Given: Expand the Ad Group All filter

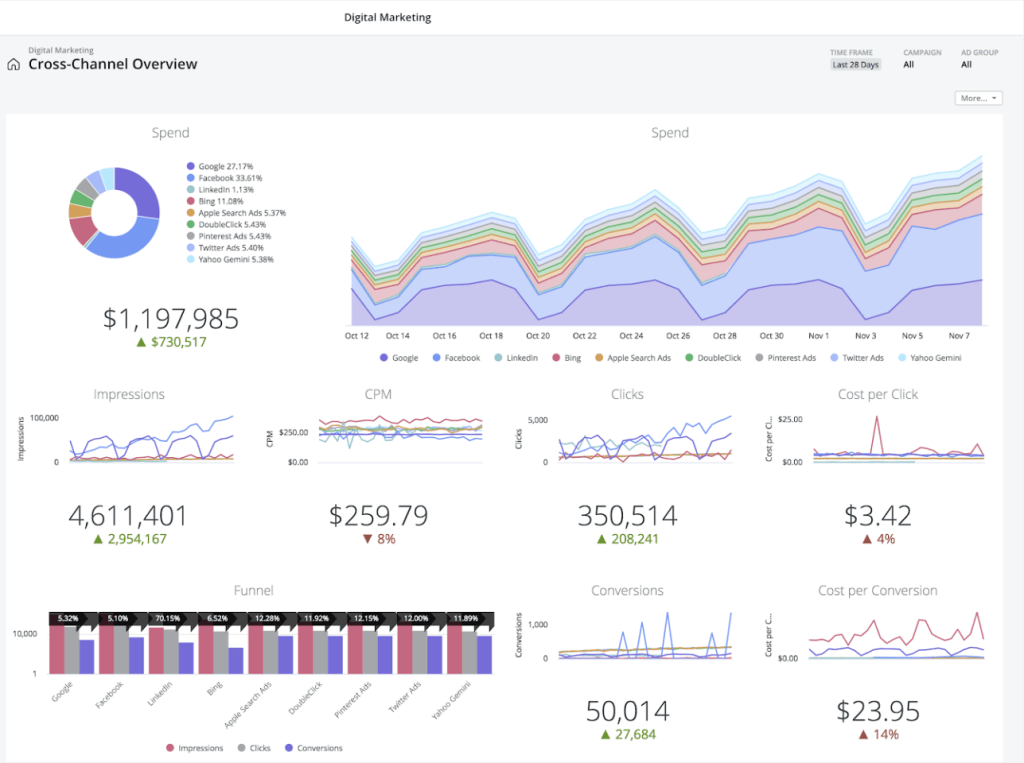Looking at the screenshot, I should pos(966,65).
